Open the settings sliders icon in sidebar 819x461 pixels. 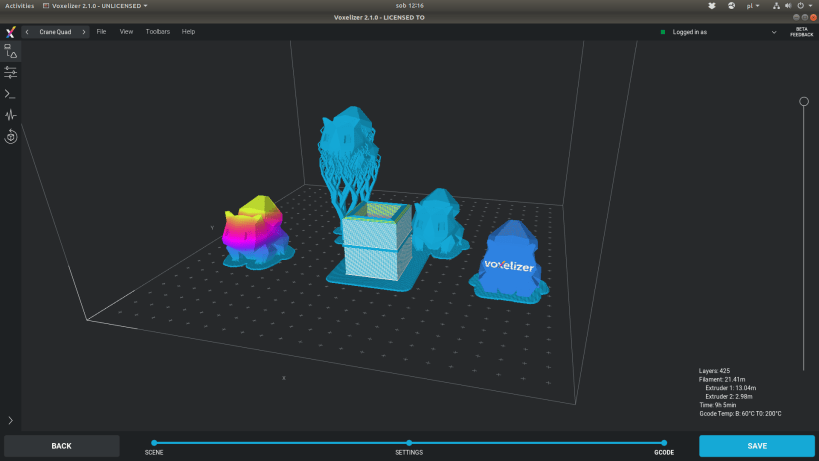(10, 72)
